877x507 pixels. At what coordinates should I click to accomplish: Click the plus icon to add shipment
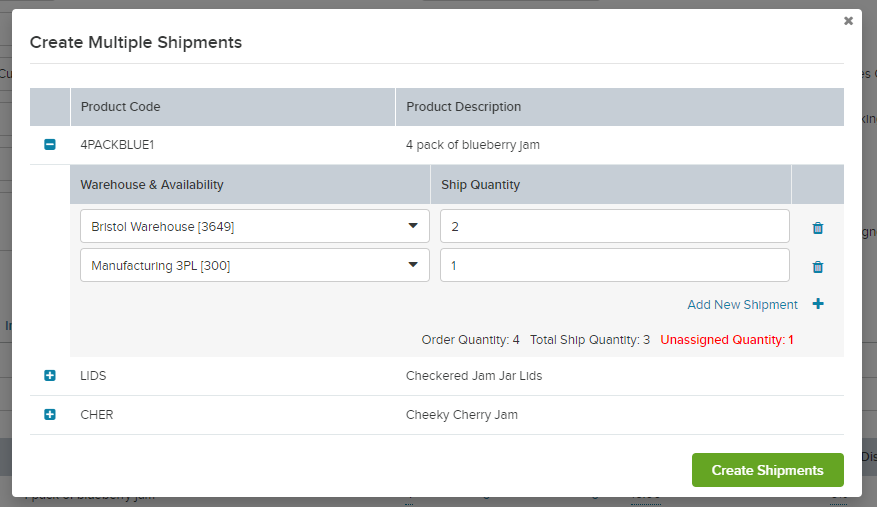click(x=818, y=304)
